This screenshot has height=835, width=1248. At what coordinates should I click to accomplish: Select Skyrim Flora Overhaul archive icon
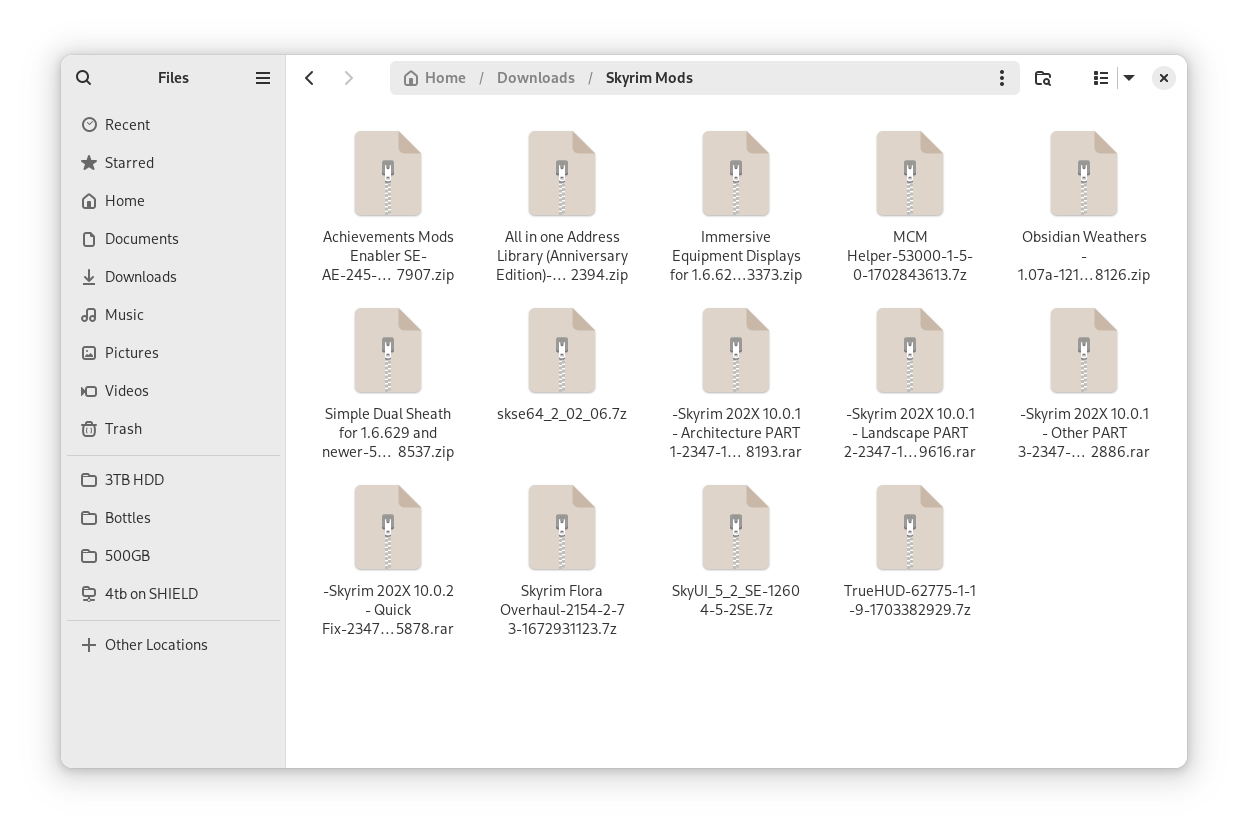(x=562, y=528)
